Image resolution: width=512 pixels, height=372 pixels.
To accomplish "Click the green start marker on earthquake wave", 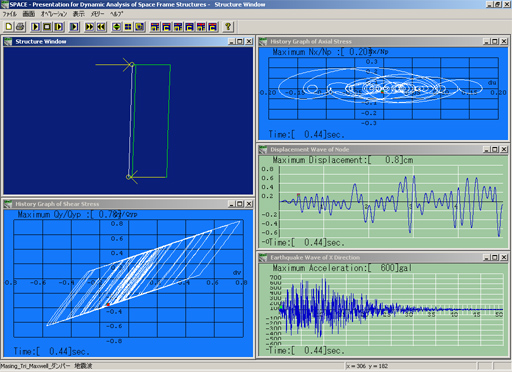I will [x=281, y=307].
